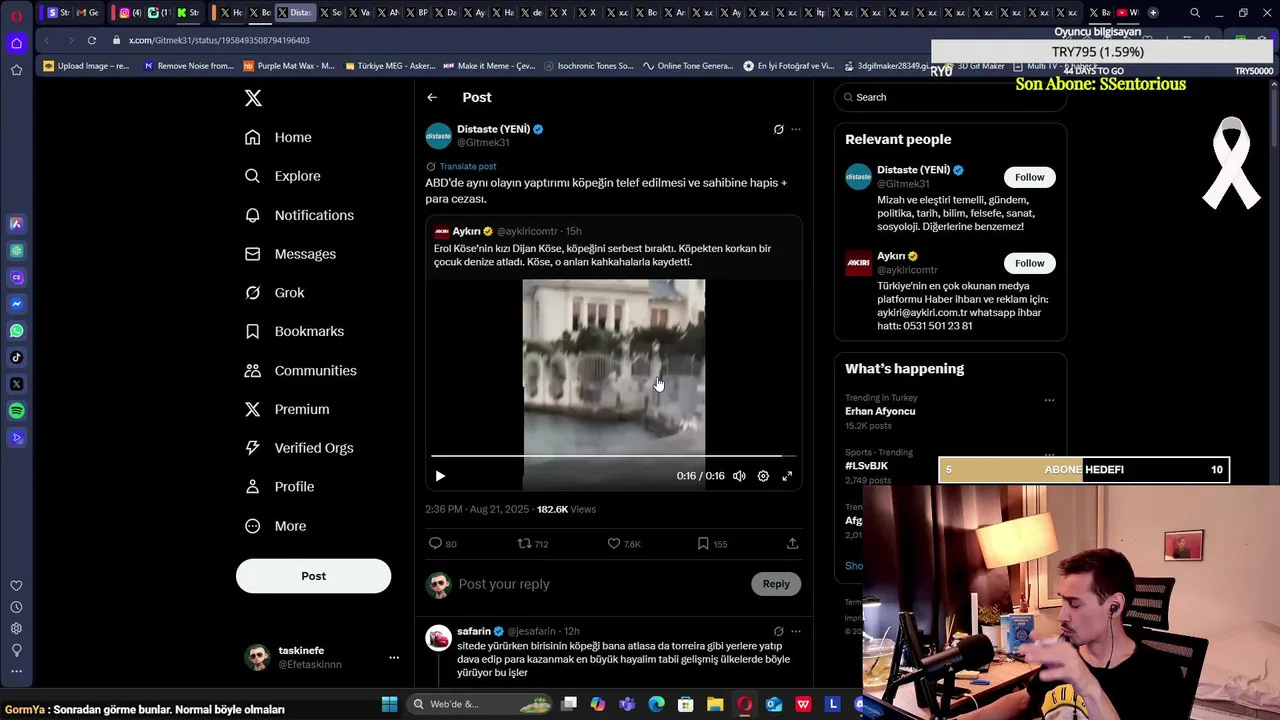Play the video

pos(440,476)
